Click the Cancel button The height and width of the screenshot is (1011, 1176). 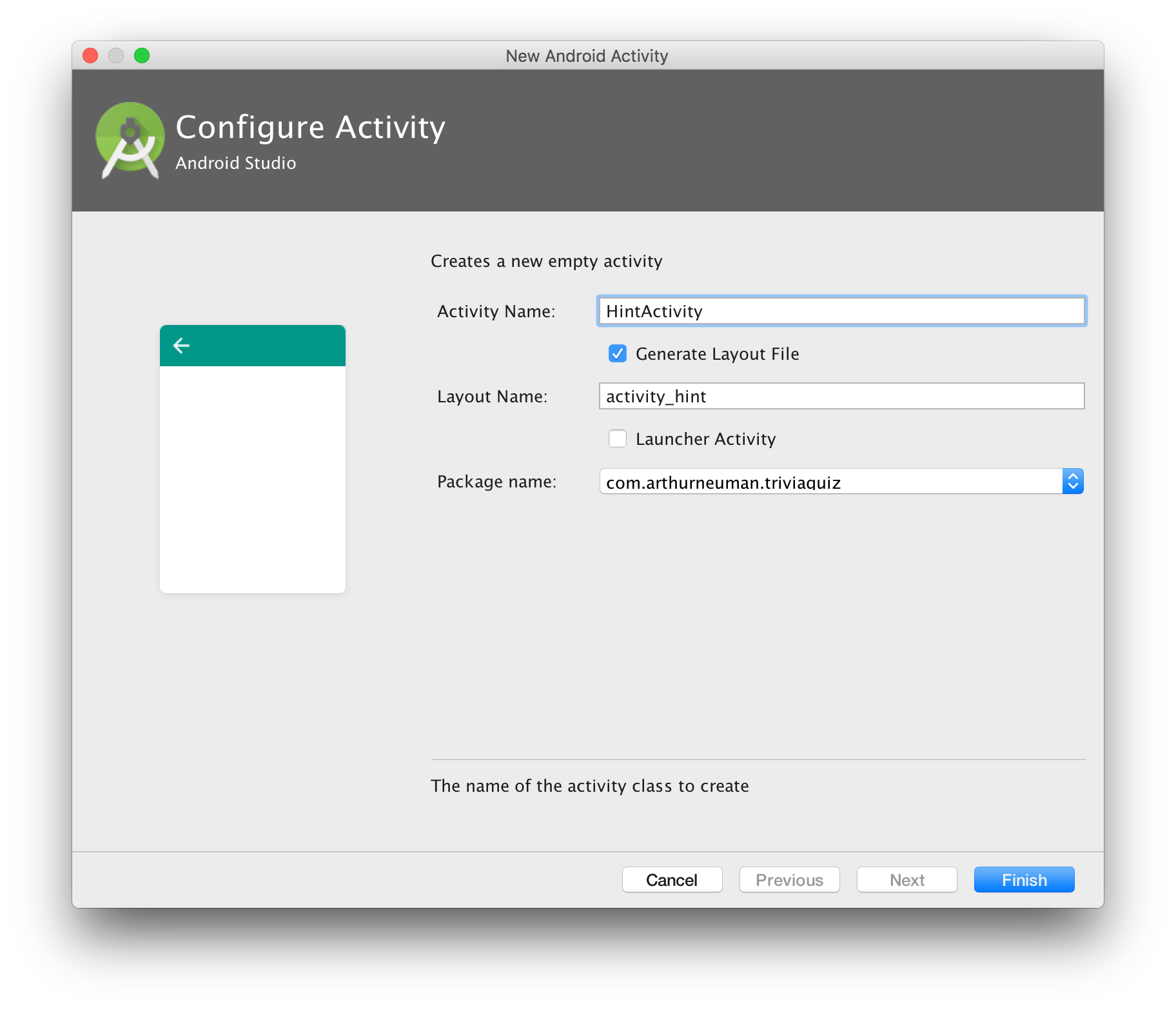click(672, 879)
